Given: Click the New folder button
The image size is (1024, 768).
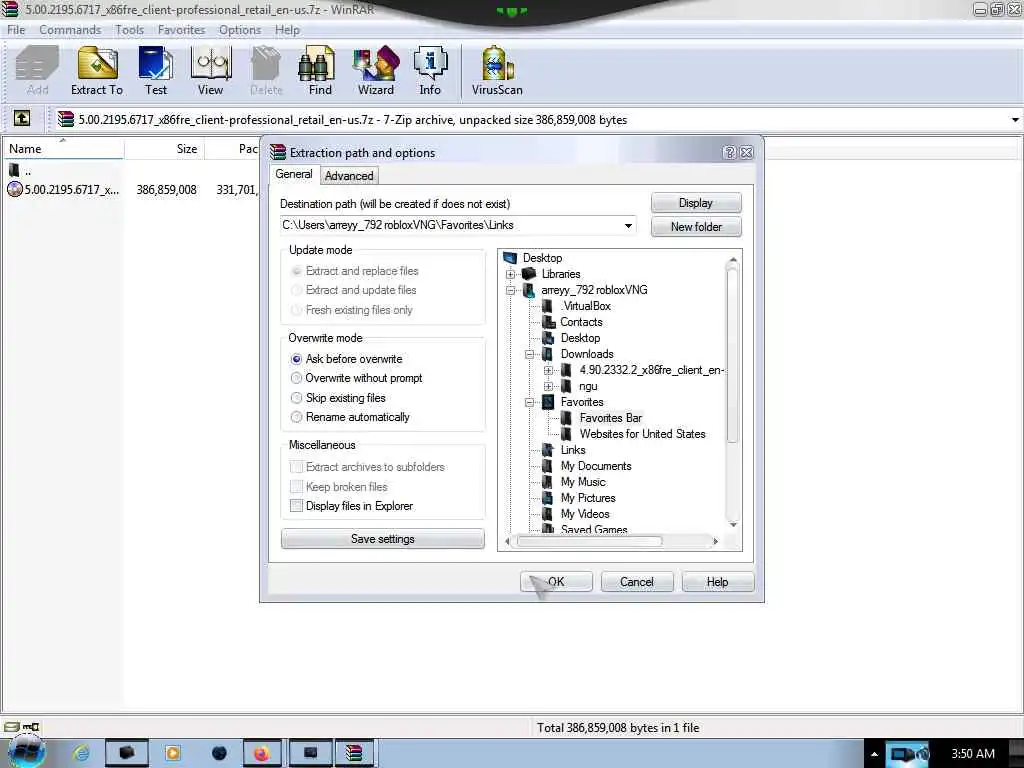Looking at the screenshot, I should point(696,227).
